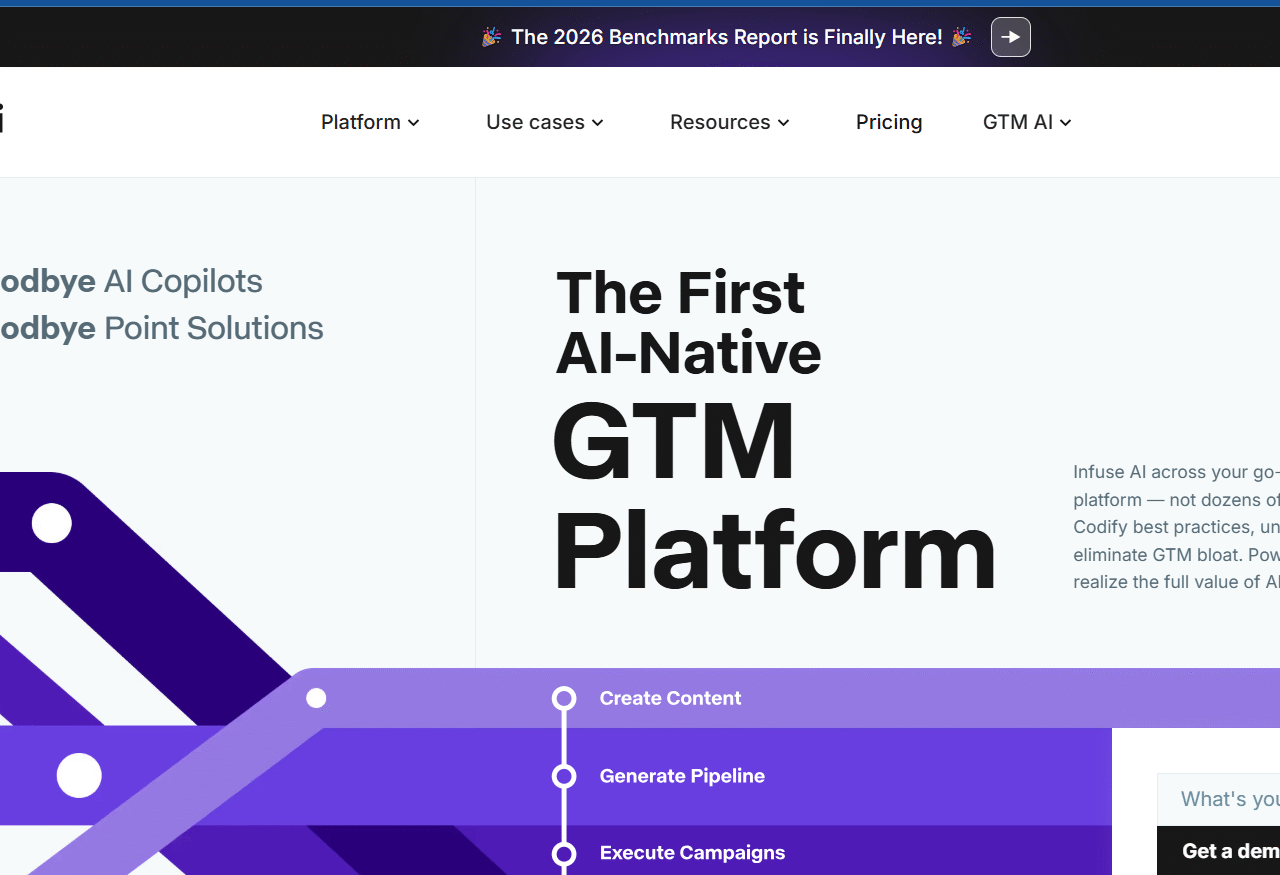Open the 2026 Benchmarks Report banner link
Image resolution: width=1280 pixels, height=875 pixels.
726,37
